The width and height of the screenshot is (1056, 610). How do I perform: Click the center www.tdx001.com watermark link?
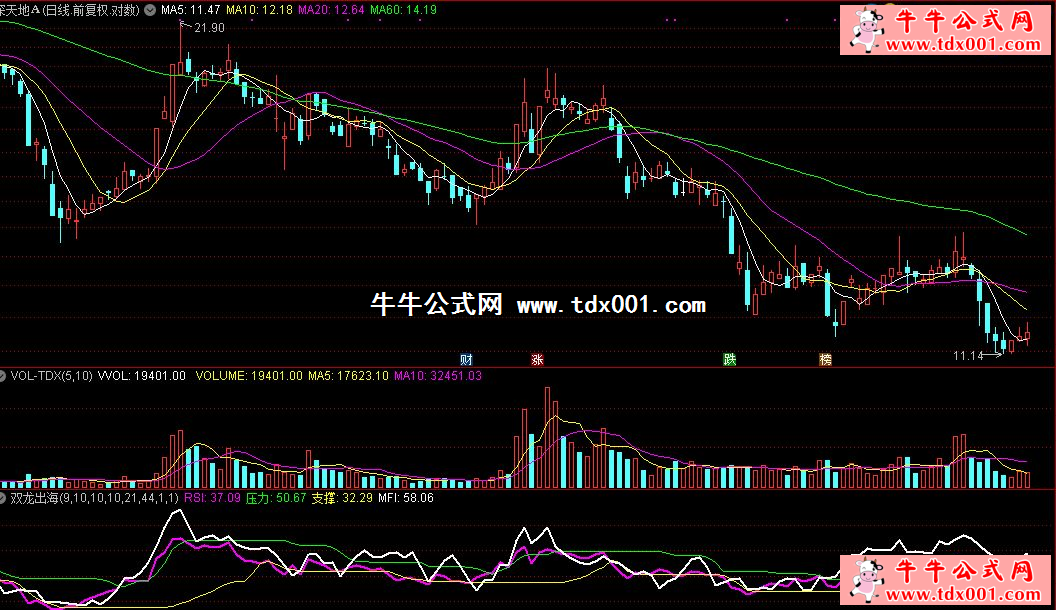[x=611, y=305]
